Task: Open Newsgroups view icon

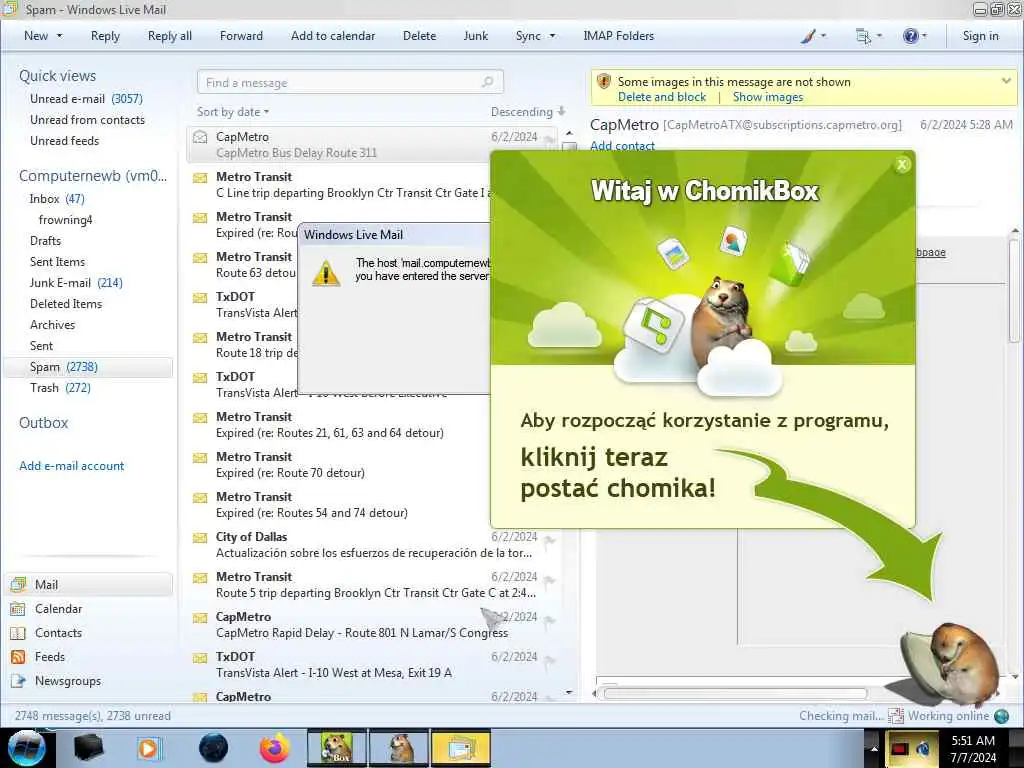Action: pyautogui.click(x=18, y=681)
